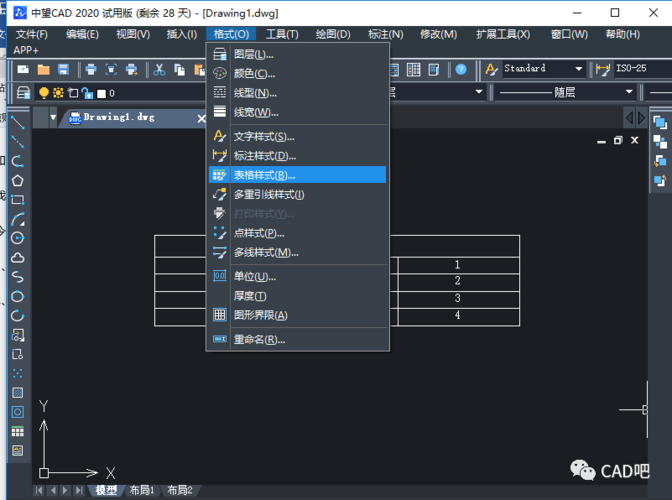This screenshot has height=500, width=672.
Task: Toggle layer 0 lock padlock icon
Action: (87, 93)
